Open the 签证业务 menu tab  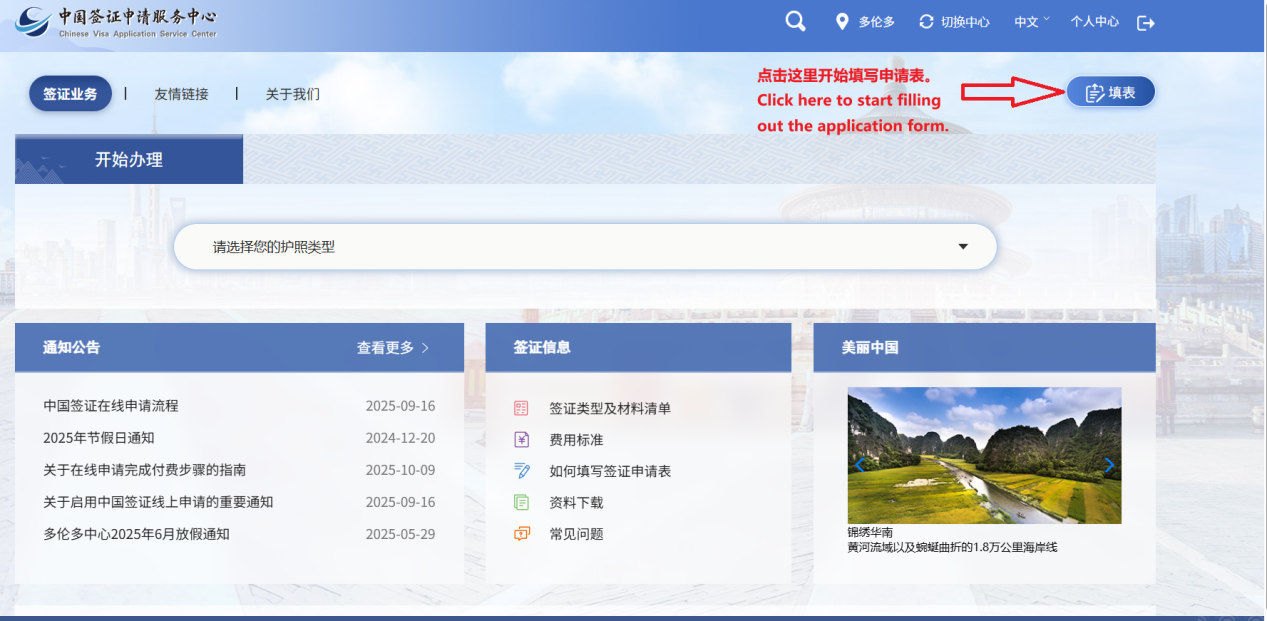point(70,94)
